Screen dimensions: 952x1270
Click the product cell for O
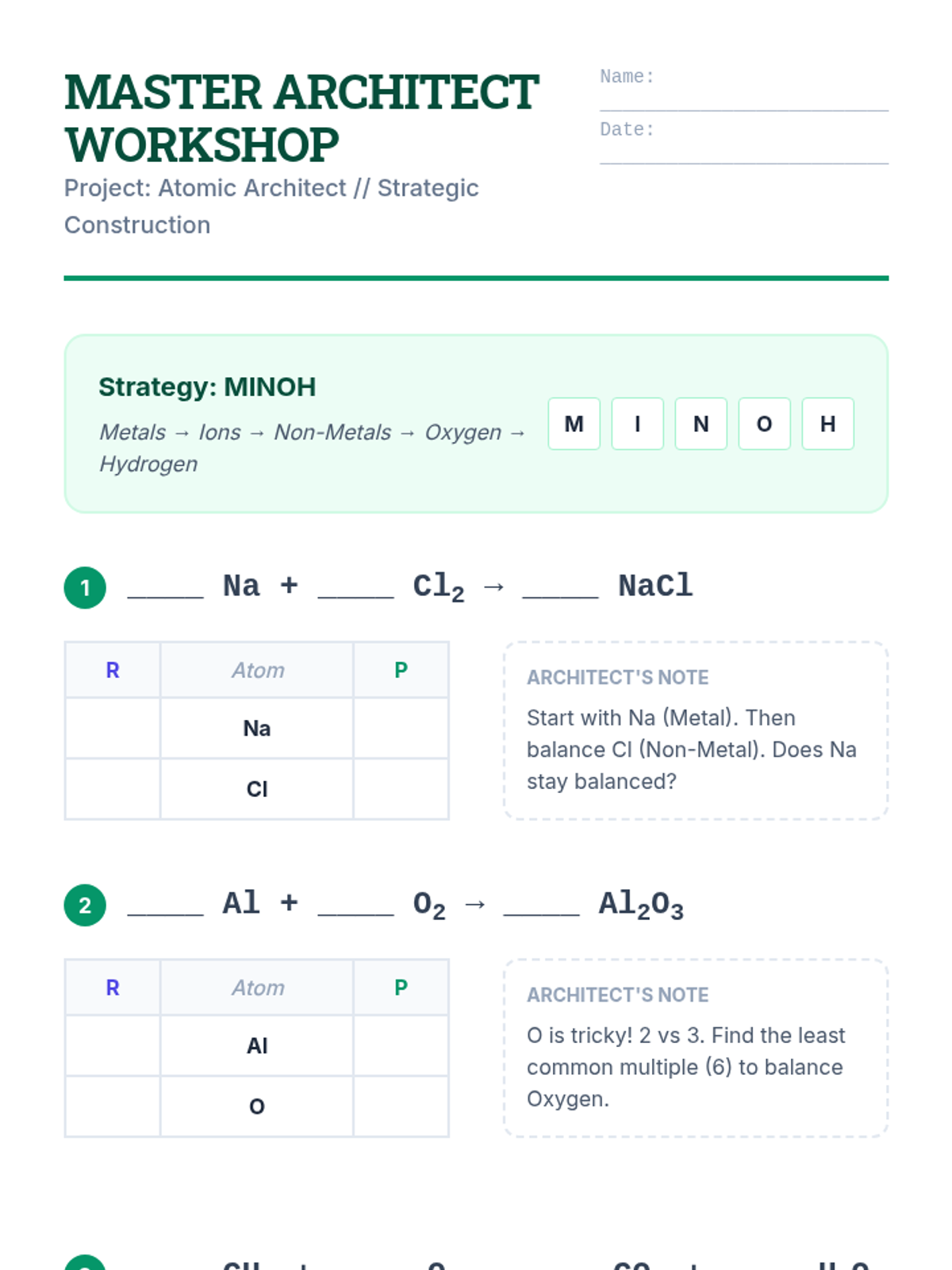point(401,1106)
